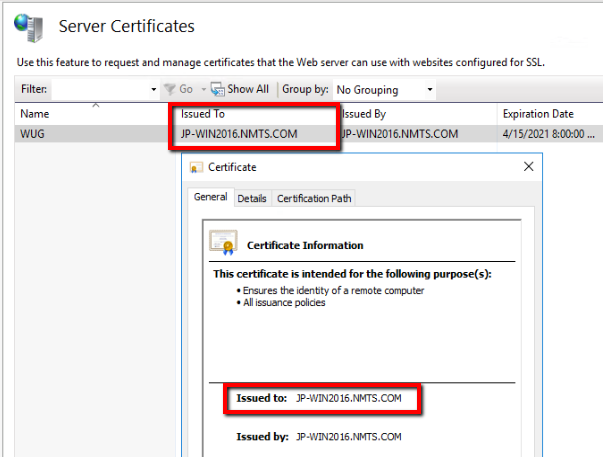Click the Server Certificates page title
This screenshot has width=603, height=457.
pos(127,26)
